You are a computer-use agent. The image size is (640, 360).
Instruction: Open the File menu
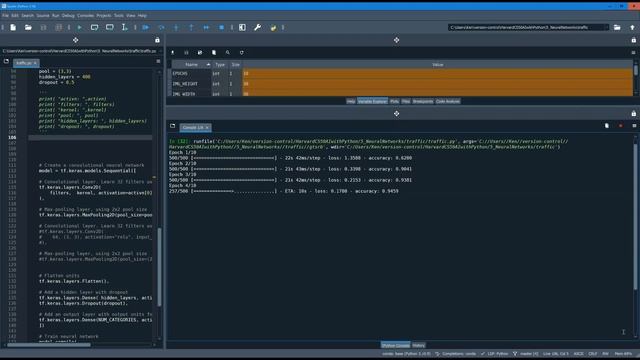click(5, 16)
